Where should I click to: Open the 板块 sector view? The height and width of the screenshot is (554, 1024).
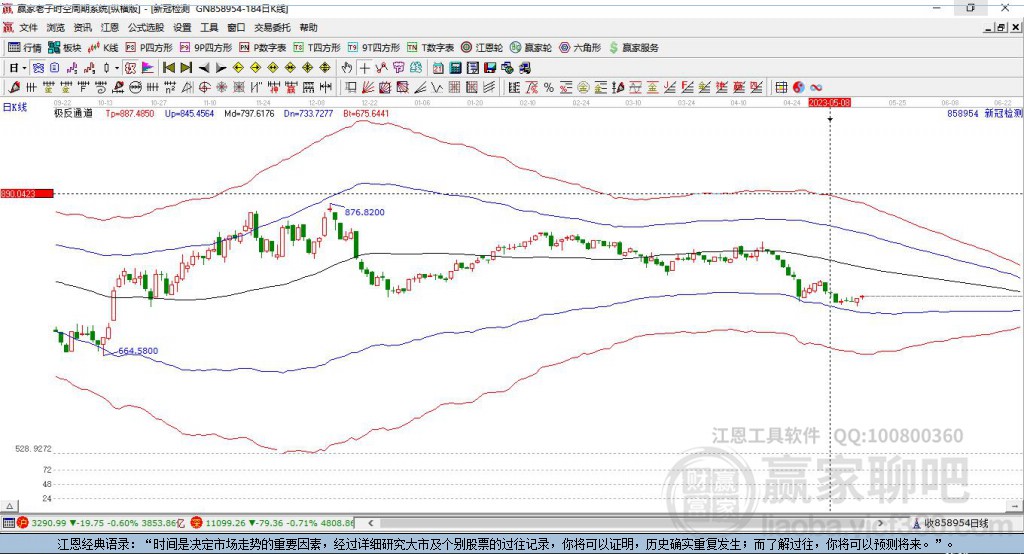(64, 48)
